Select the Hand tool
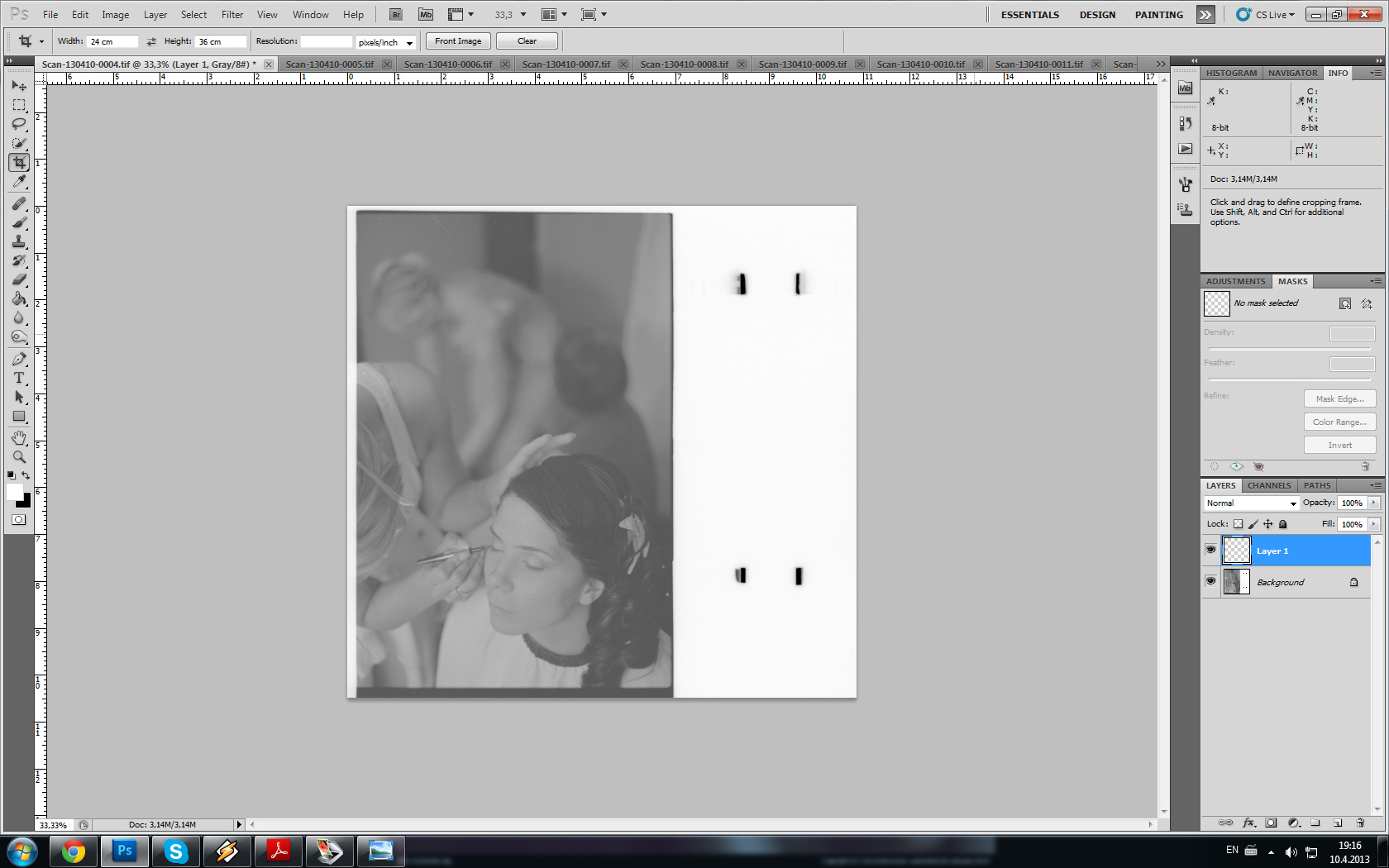Viewport: 1389px width, 868px height. tap(19, 437)
